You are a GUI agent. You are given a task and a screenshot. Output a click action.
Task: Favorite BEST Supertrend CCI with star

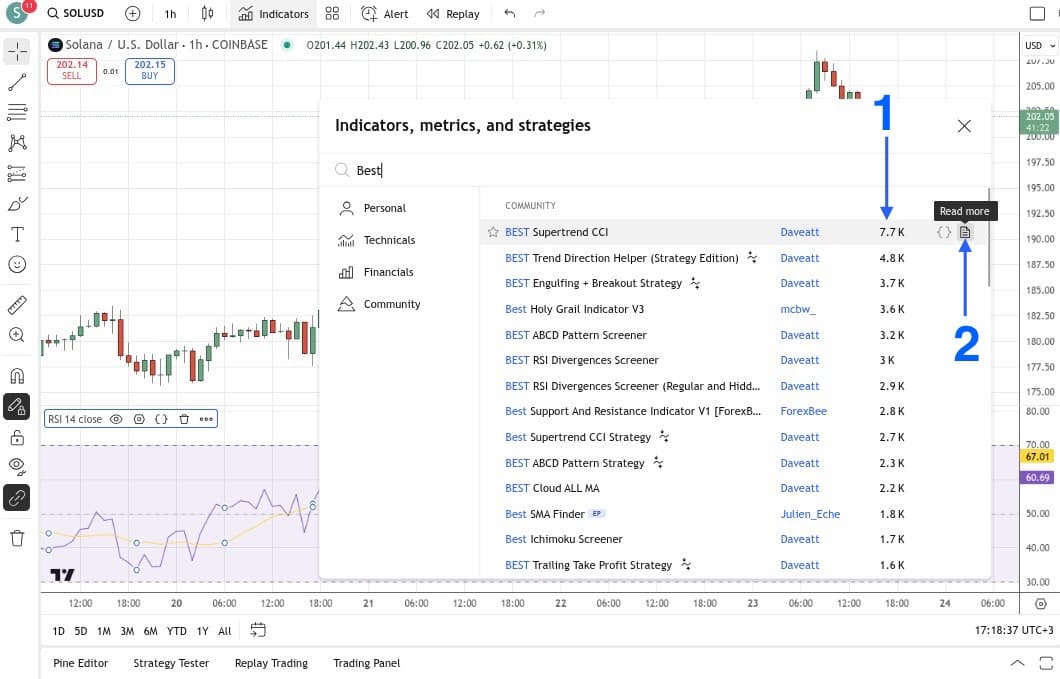[x=493, y=232]
